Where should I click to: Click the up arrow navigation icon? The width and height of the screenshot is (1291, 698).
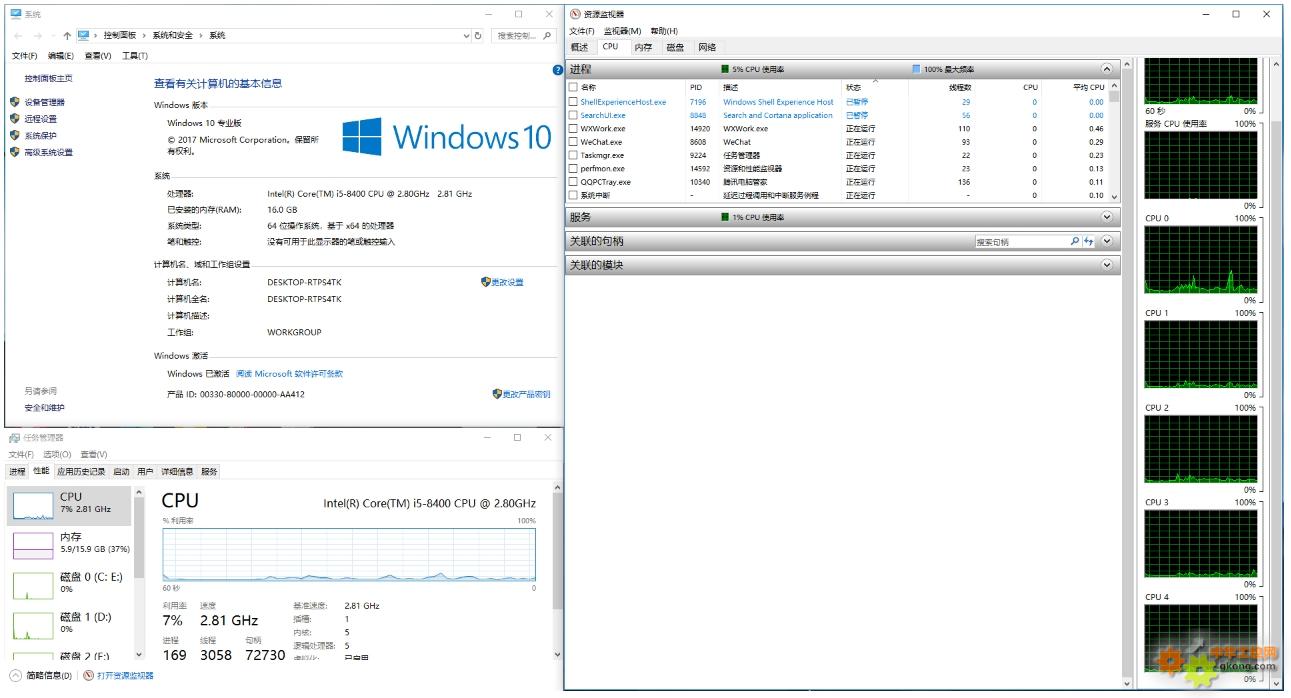67,35
